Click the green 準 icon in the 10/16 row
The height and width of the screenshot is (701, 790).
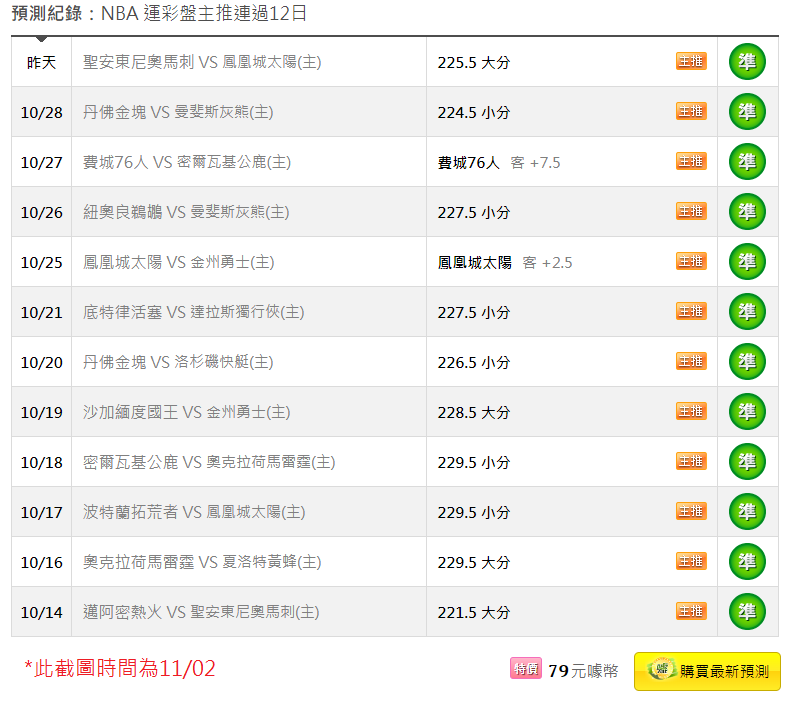747,561
